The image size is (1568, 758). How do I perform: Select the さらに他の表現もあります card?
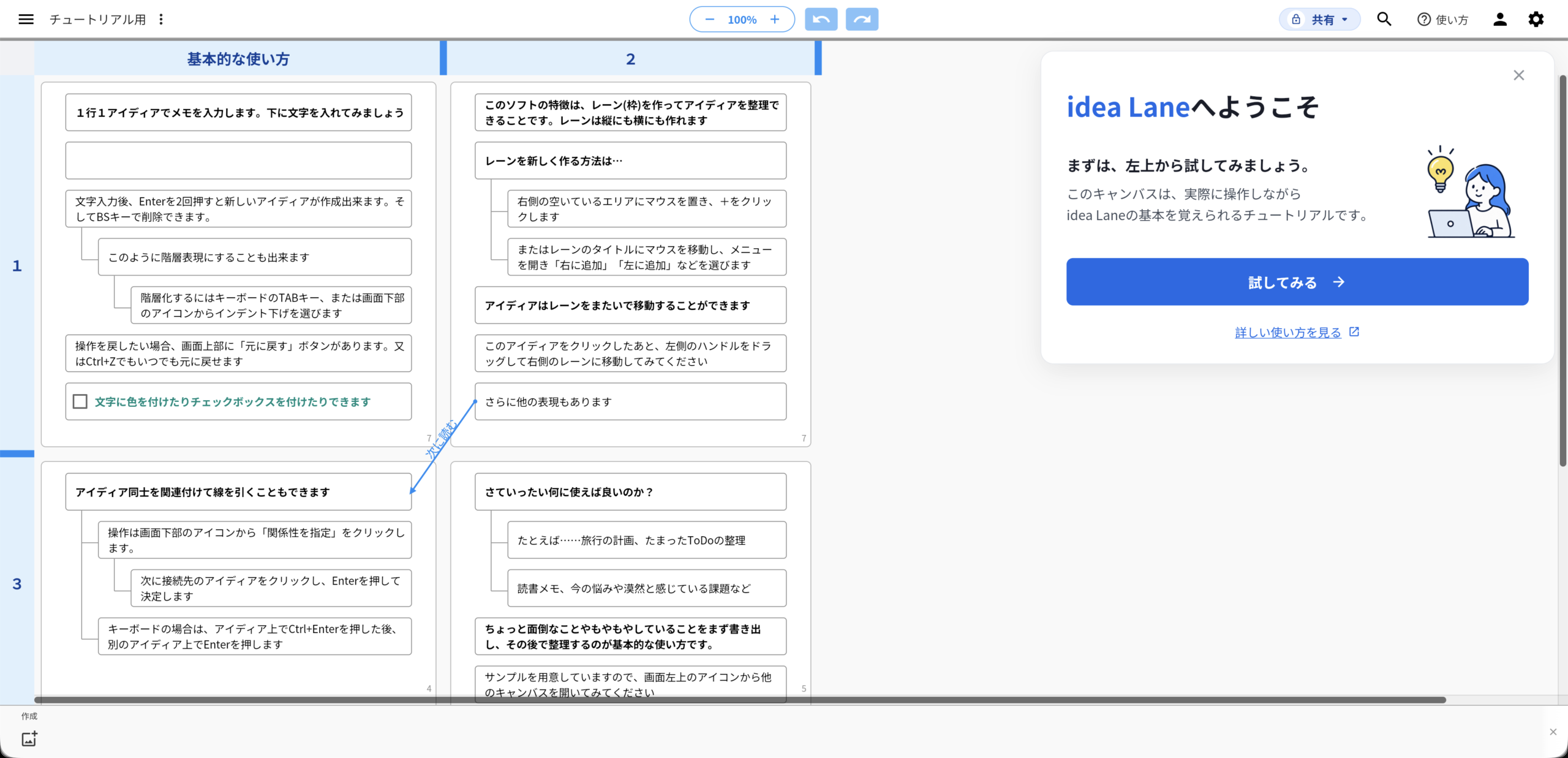[630, 401]
